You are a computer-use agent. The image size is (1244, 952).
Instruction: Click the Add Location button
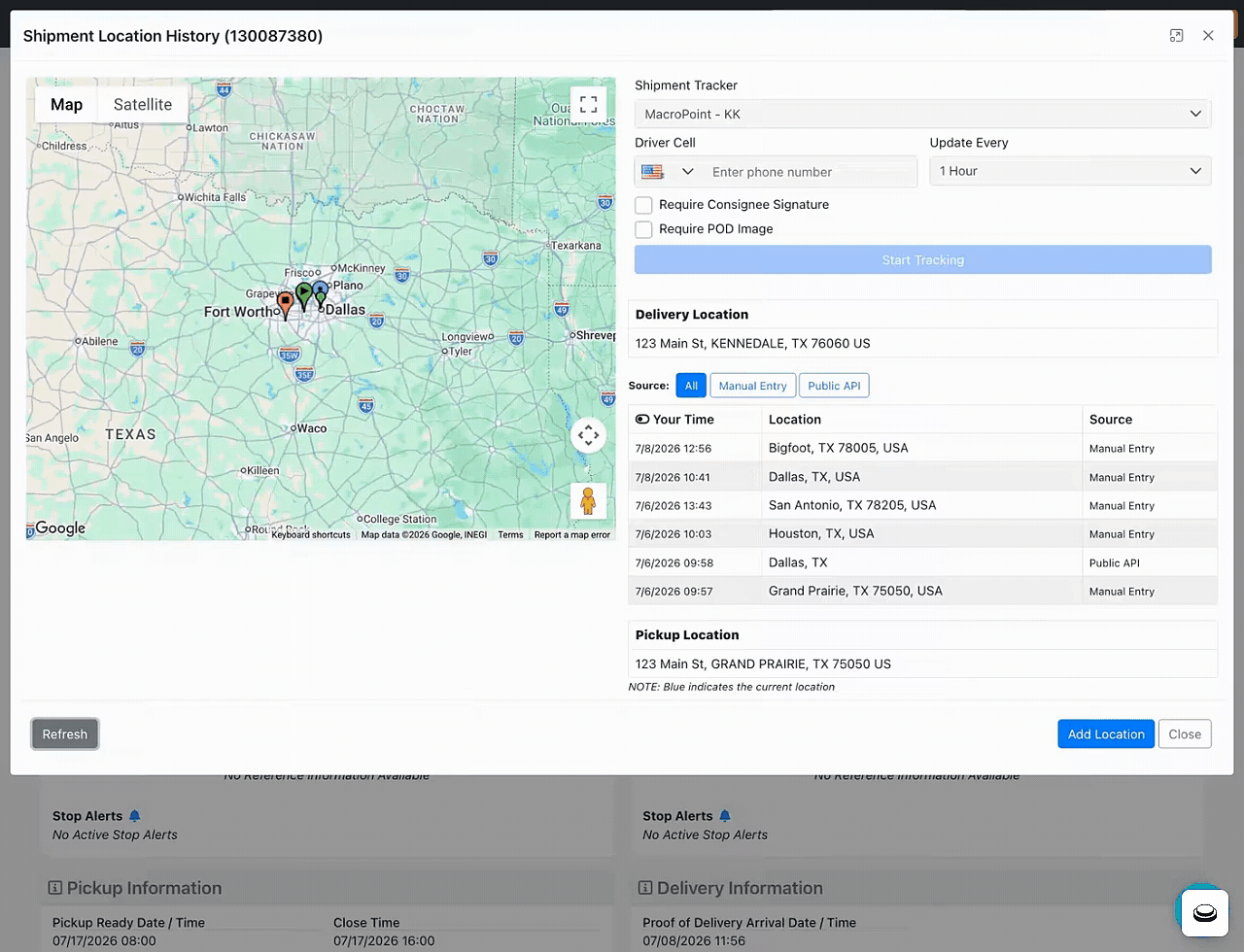coord(1106,734)
